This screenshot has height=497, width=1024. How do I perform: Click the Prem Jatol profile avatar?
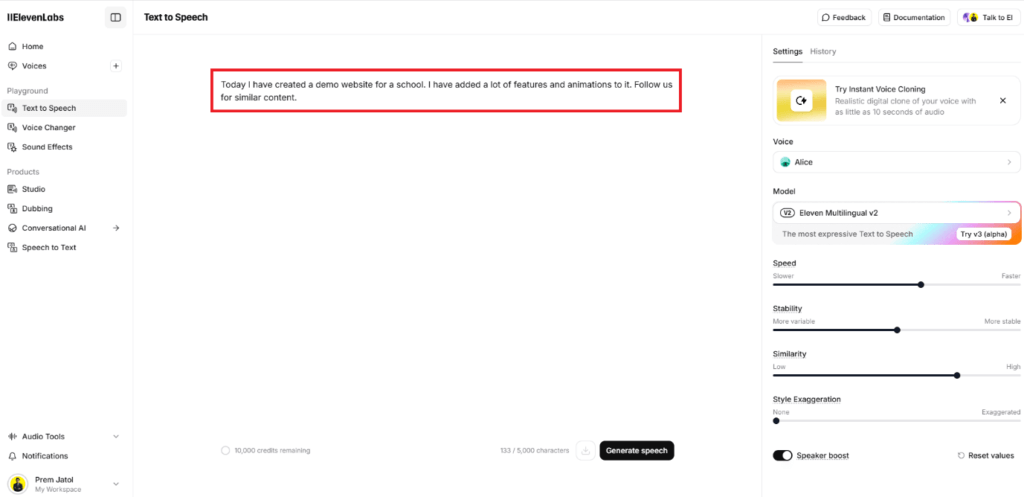click(18, 484)
